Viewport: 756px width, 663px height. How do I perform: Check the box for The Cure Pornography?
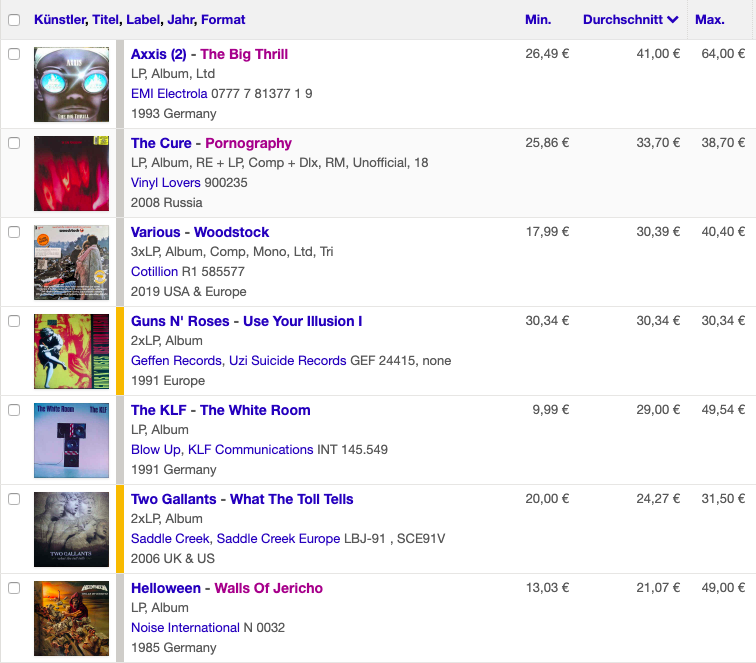pyautogui.click(x=14, y=143)
